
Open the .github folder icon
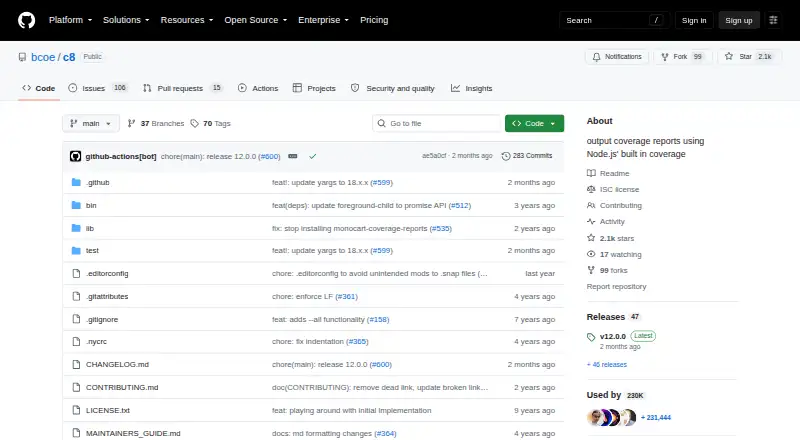76,182
